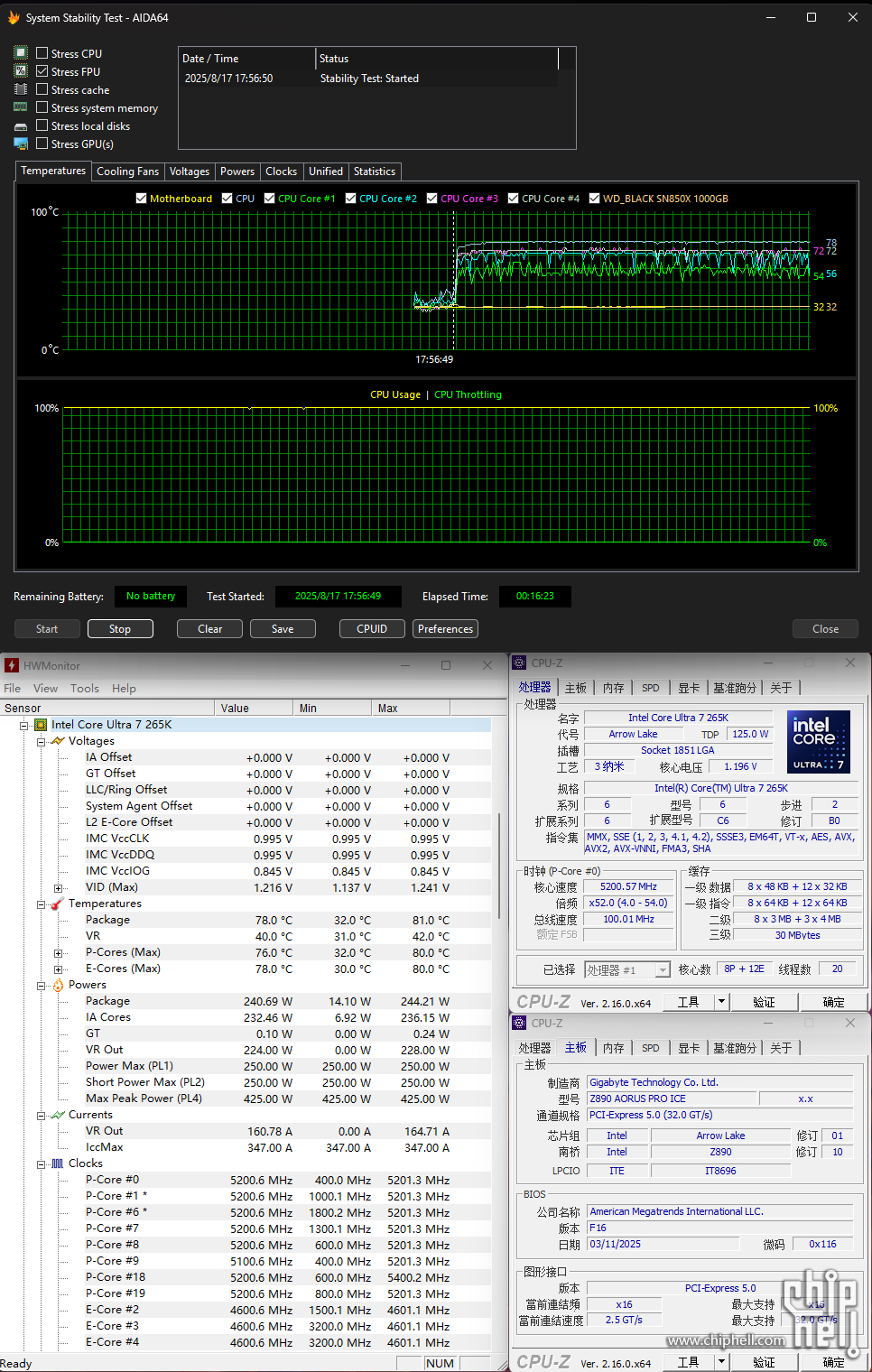Click the Save button
Image resolution: width=872 pixels, height=1372 pixels.
point(283,629)
